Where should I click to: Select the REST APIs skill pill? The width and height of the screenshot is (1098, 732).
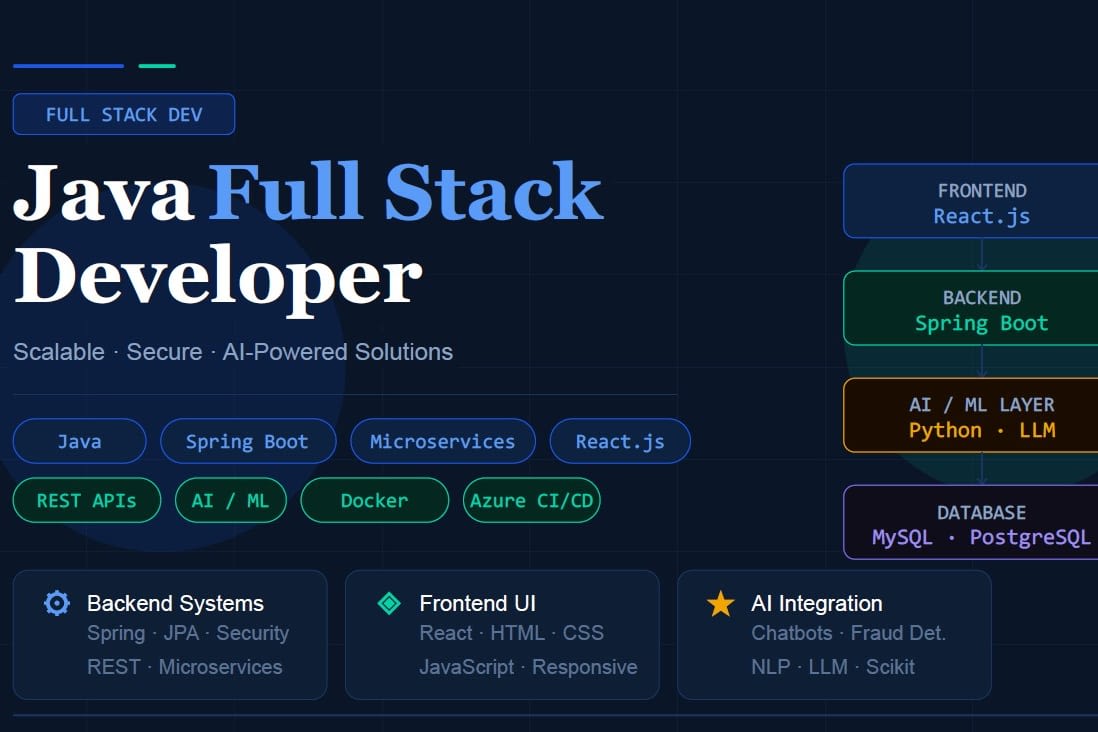87,500
